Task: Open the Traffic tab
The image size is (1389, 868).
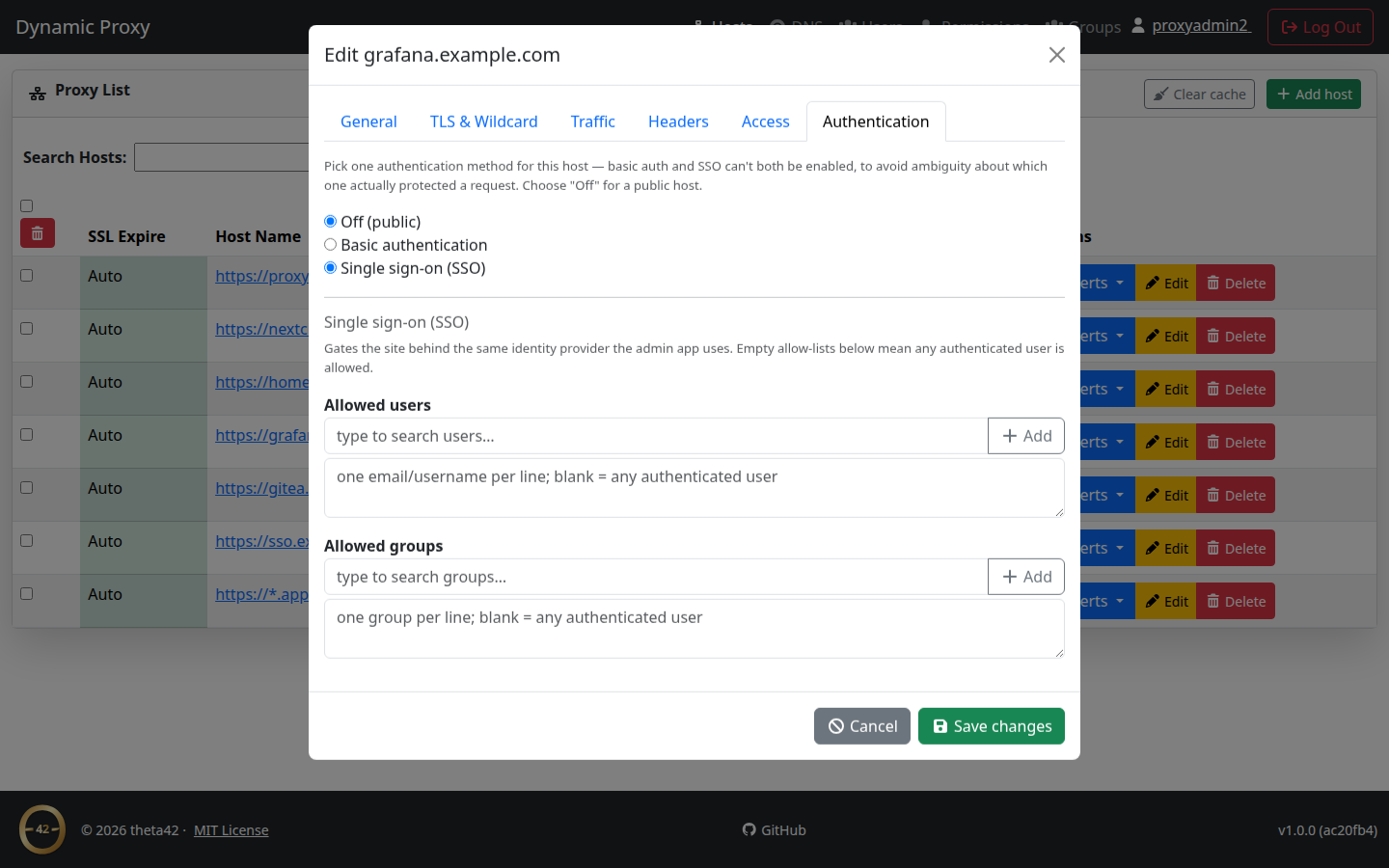Action: coord(593,122)
